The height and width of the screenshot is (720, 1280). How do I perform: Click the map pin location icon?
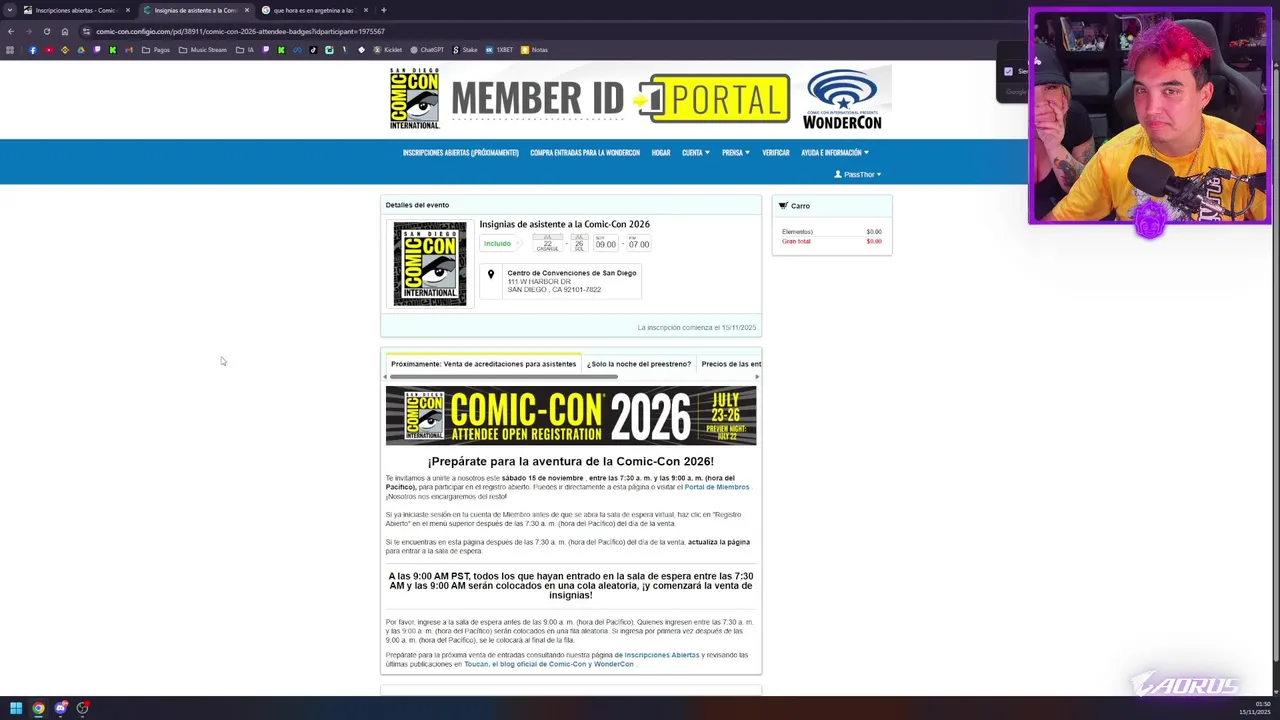tap(491, 274)
